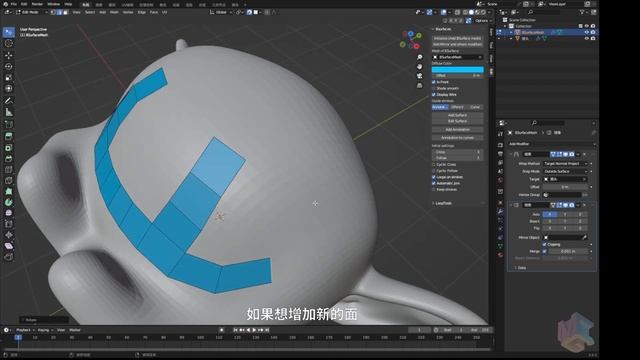Viewport: 640px width, 360px height.
Task: Click the Edit Surface button
Action: (458, 121)
